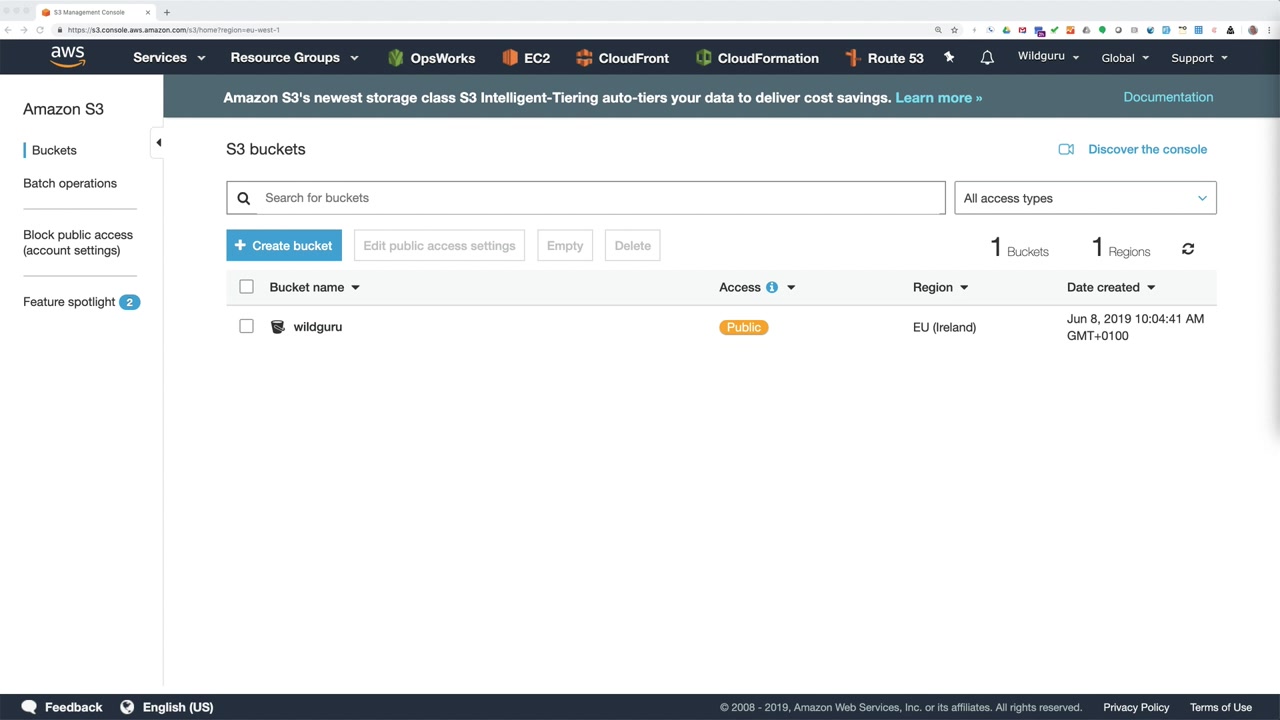Click the Jun 8, 2019 creation date
The image size is (1280, 720).
point(1135,327)
